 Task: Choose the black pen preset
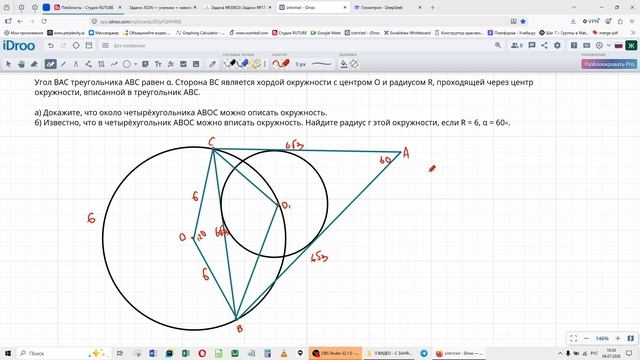(230, 63)
